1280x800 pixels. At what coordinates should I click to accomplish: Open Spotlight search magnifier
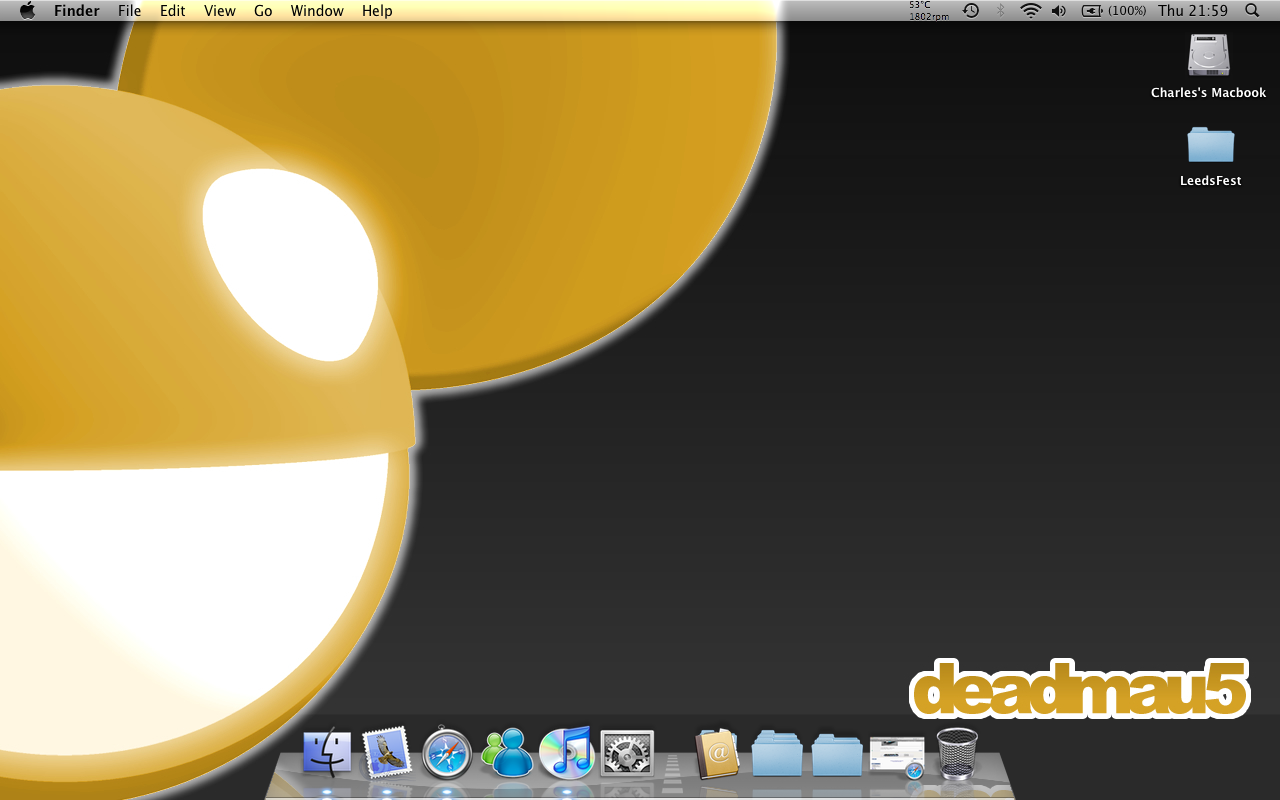coord(1252,11)
